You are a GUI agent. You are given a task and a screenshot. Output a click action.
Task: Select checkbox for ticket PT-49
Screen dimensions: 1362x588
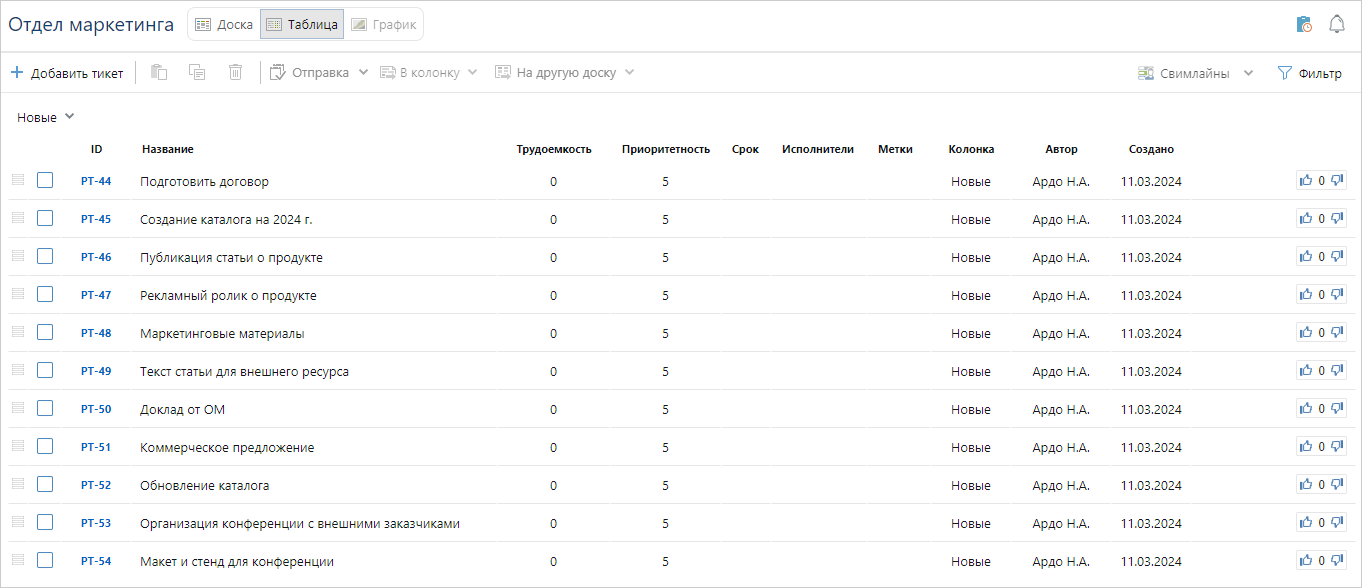(x=45, y=370)
